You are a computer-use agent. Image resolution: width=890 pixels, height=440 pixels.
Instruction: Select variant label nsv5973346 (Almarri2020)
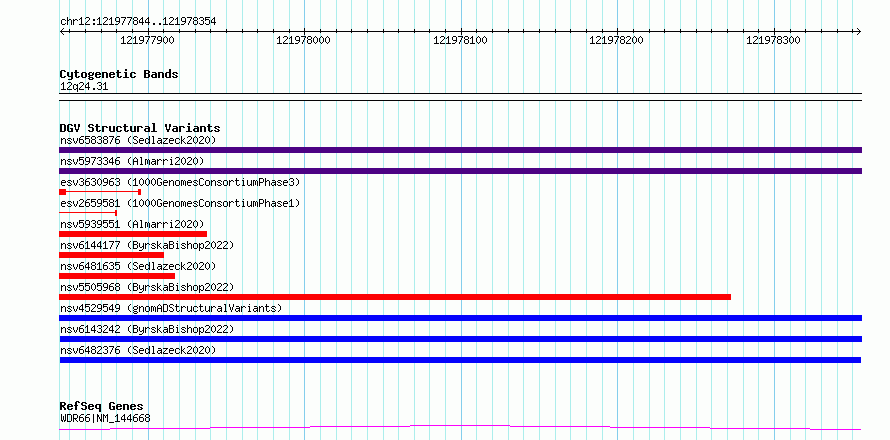132,161
